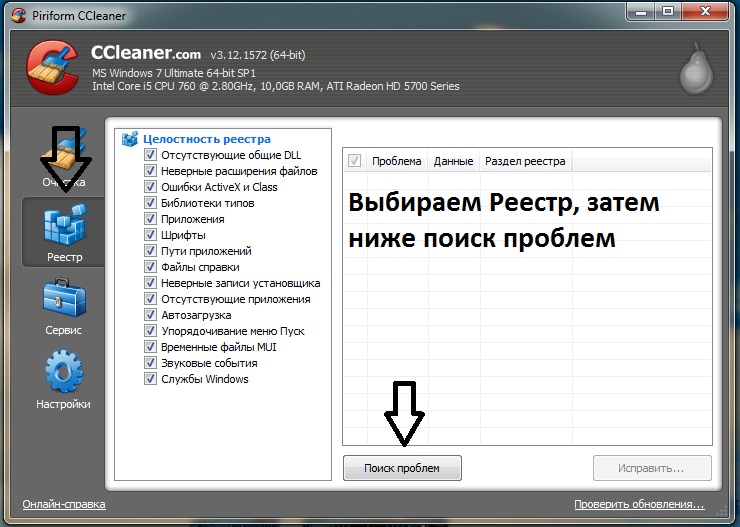Screen dimensions: 740x527
Task: Open the Онлайн-справка link
Action: 64,505
